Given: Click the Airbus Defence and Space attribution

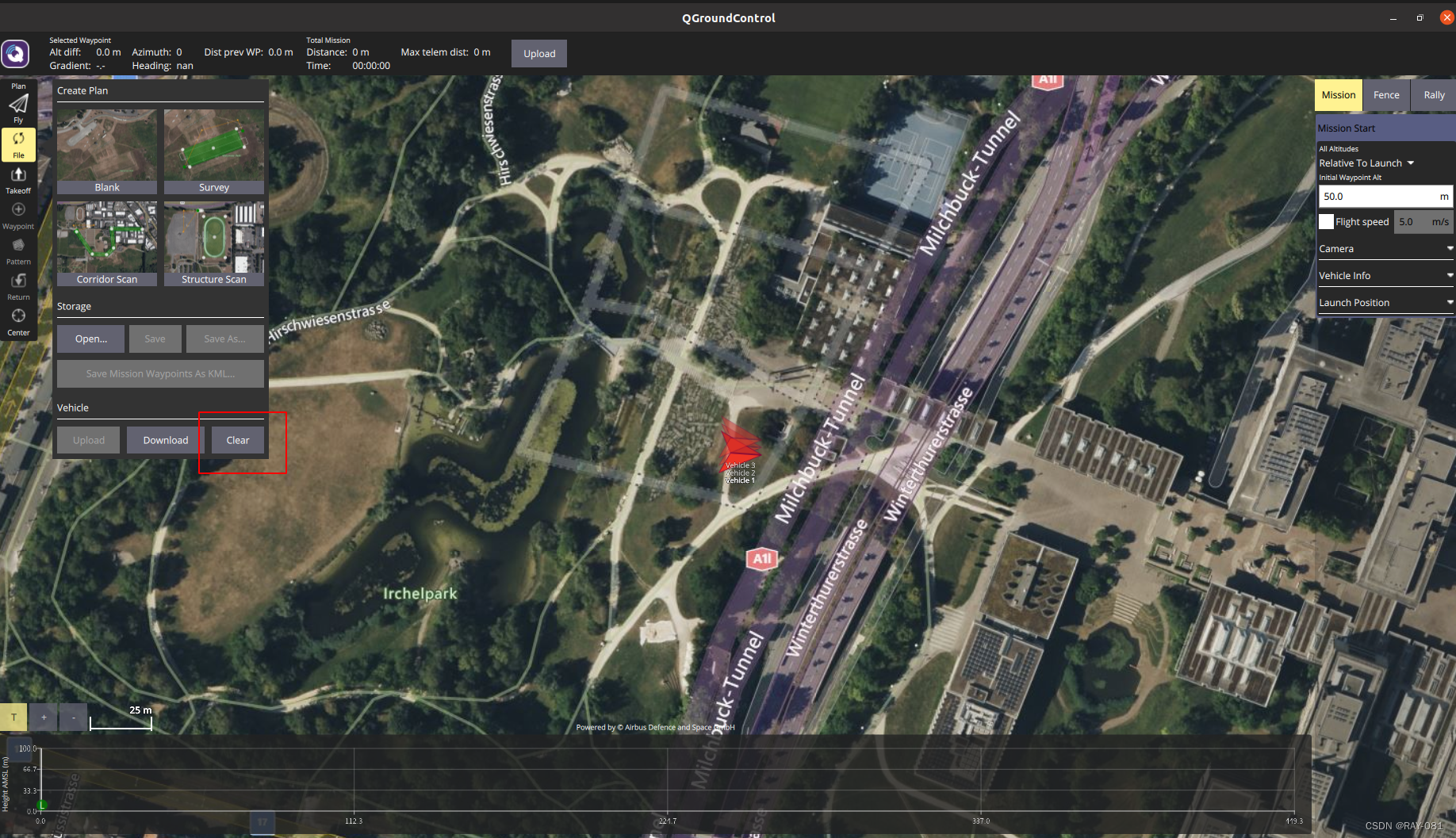Looking at the screenshot, I should pos(655,728).
